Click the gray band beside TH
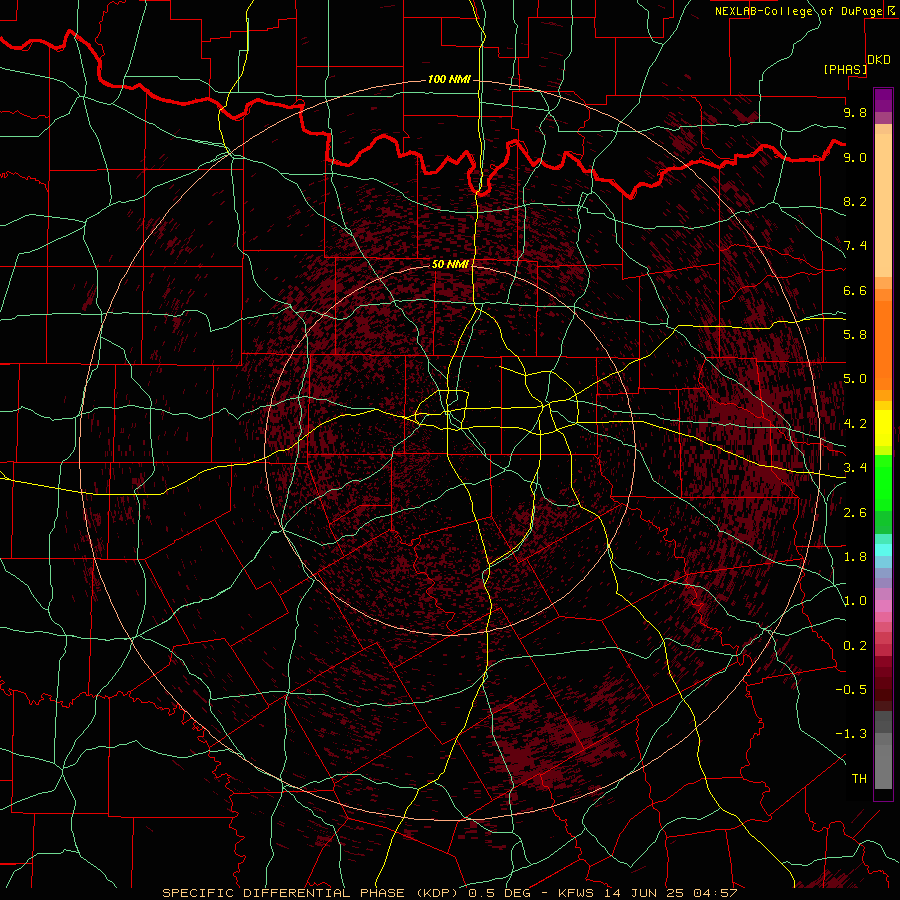The height and width of the screenshot is (900, 900). [883, 767]
